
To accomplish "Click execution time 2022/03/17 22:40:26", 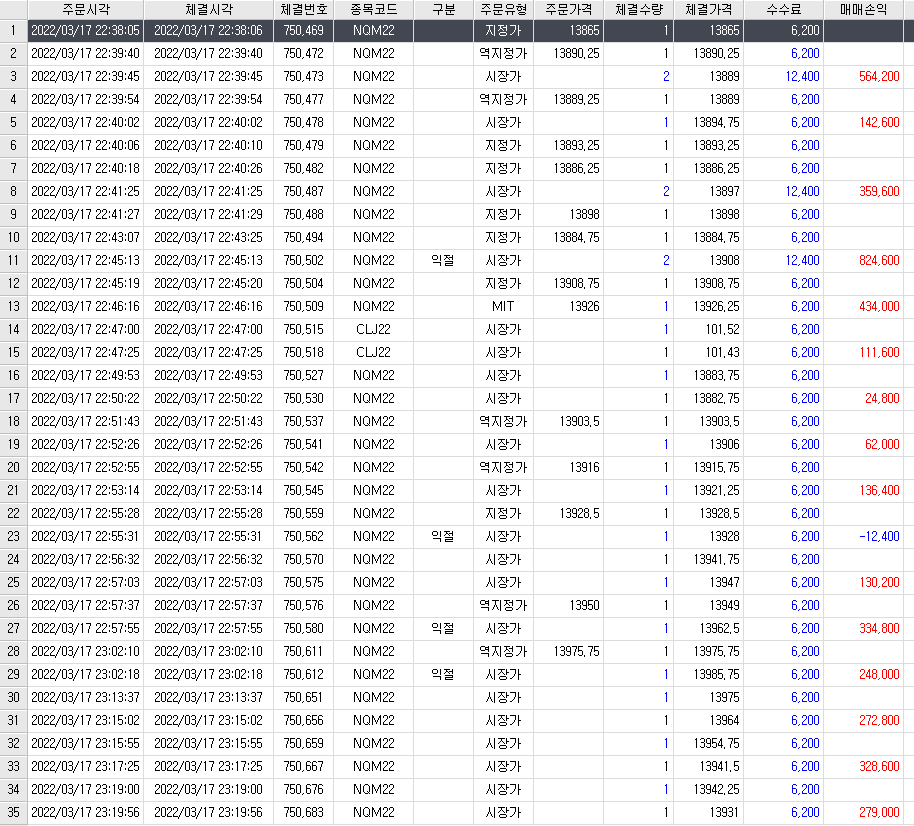I will 208,168.
